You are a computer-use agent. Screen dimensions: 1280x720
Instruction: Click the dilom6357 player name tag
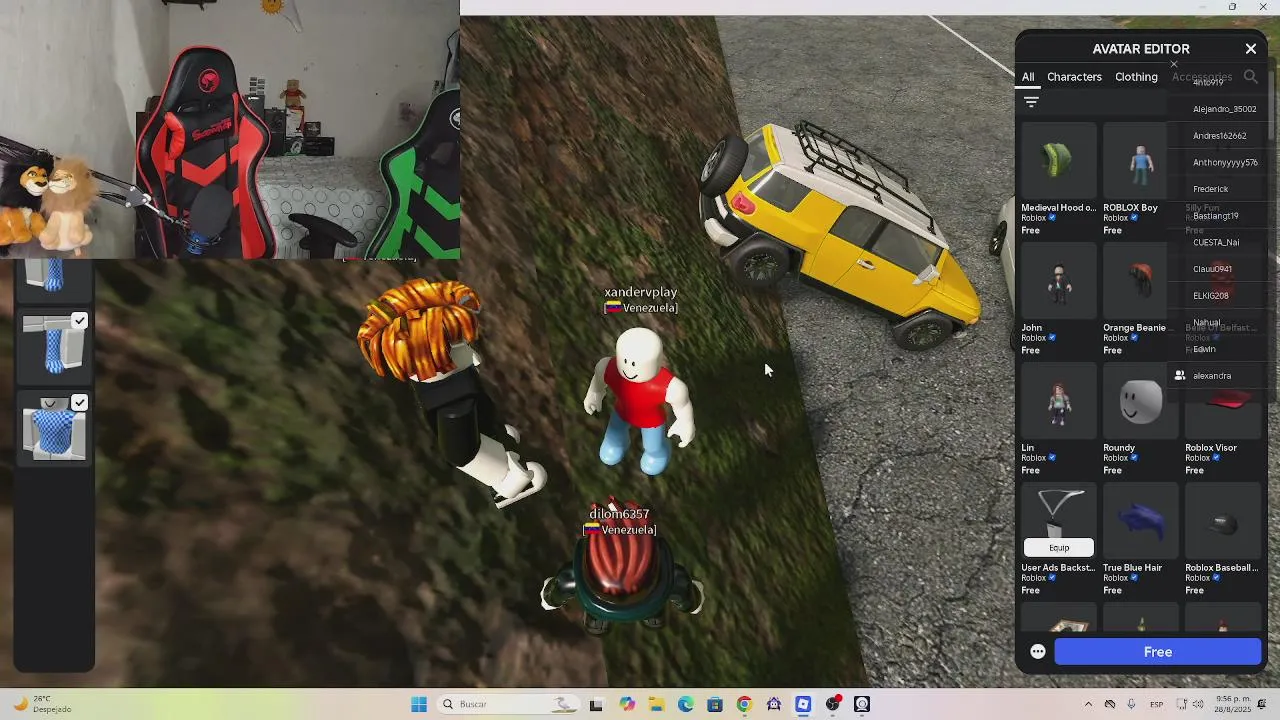point(619,514)
